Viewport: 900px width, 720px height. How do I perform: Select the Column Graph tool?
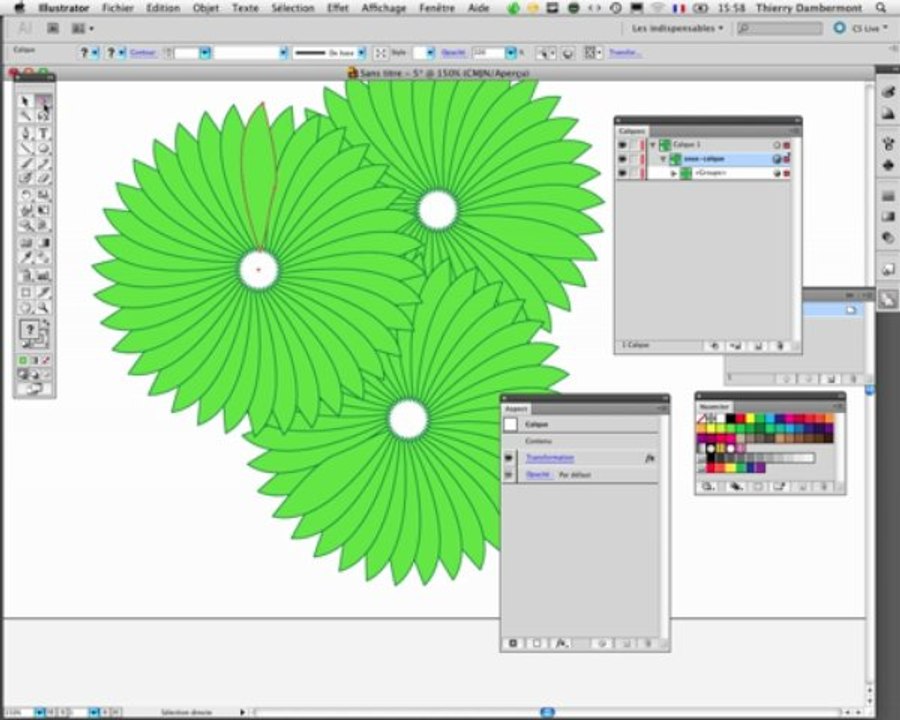pos(43,276)
